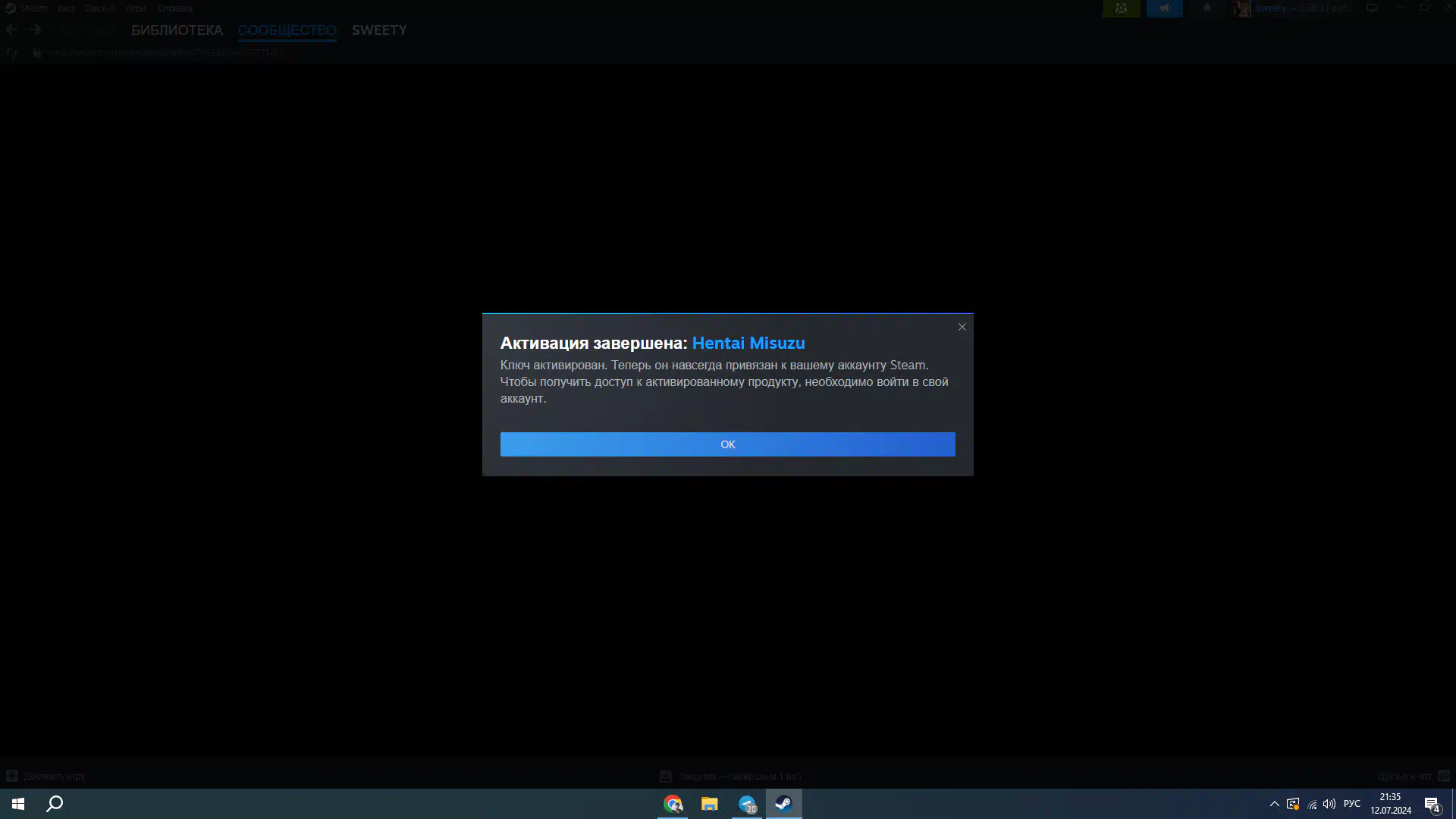Click Добавить игру at the bottom left

coord(45,776)
